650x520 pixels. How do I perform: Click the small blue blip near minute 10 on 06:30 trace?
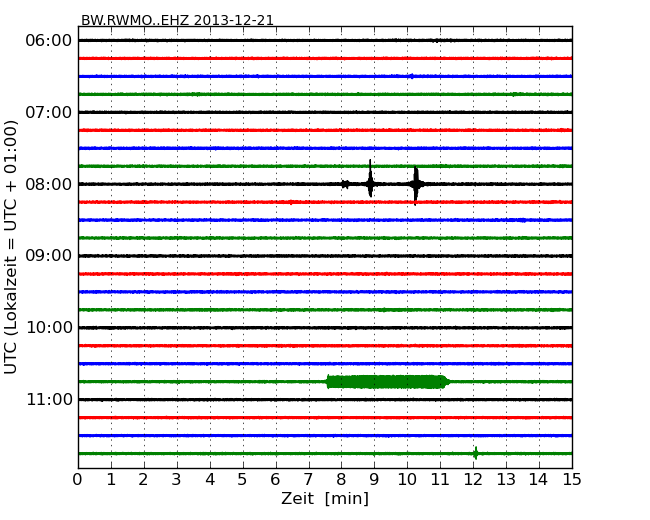[411, 76]
